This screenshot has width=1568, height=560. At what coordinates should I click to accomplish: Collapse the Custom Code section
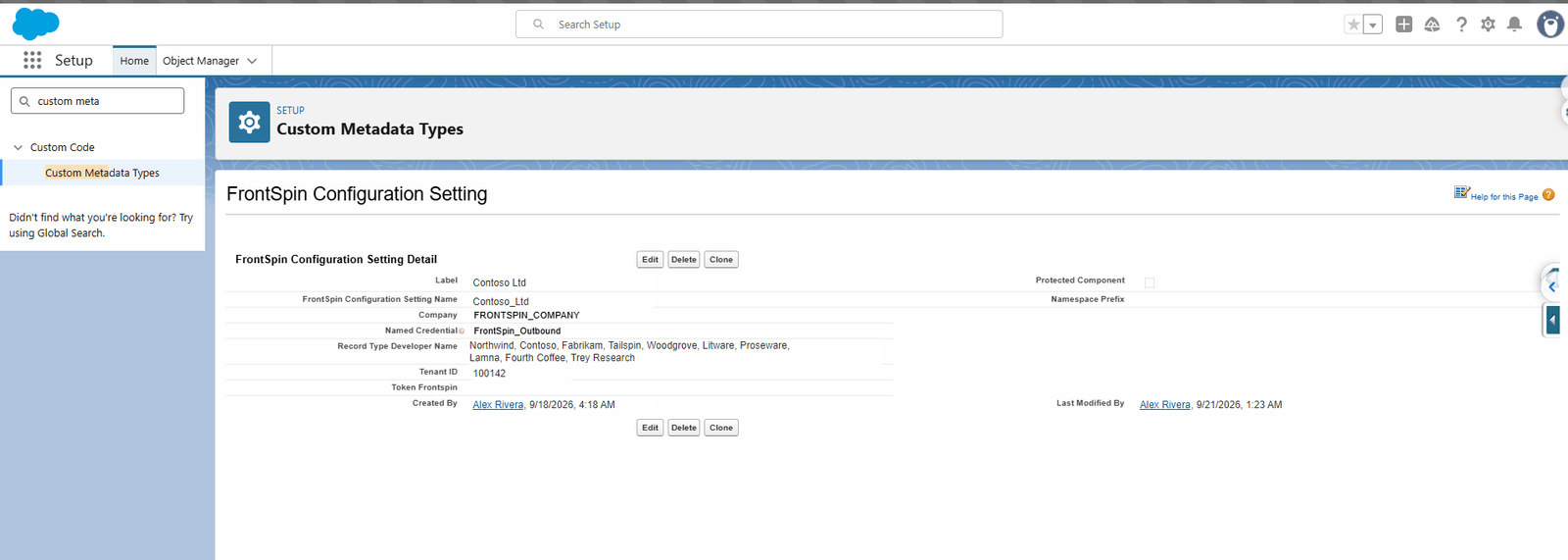tap(18, 147)
